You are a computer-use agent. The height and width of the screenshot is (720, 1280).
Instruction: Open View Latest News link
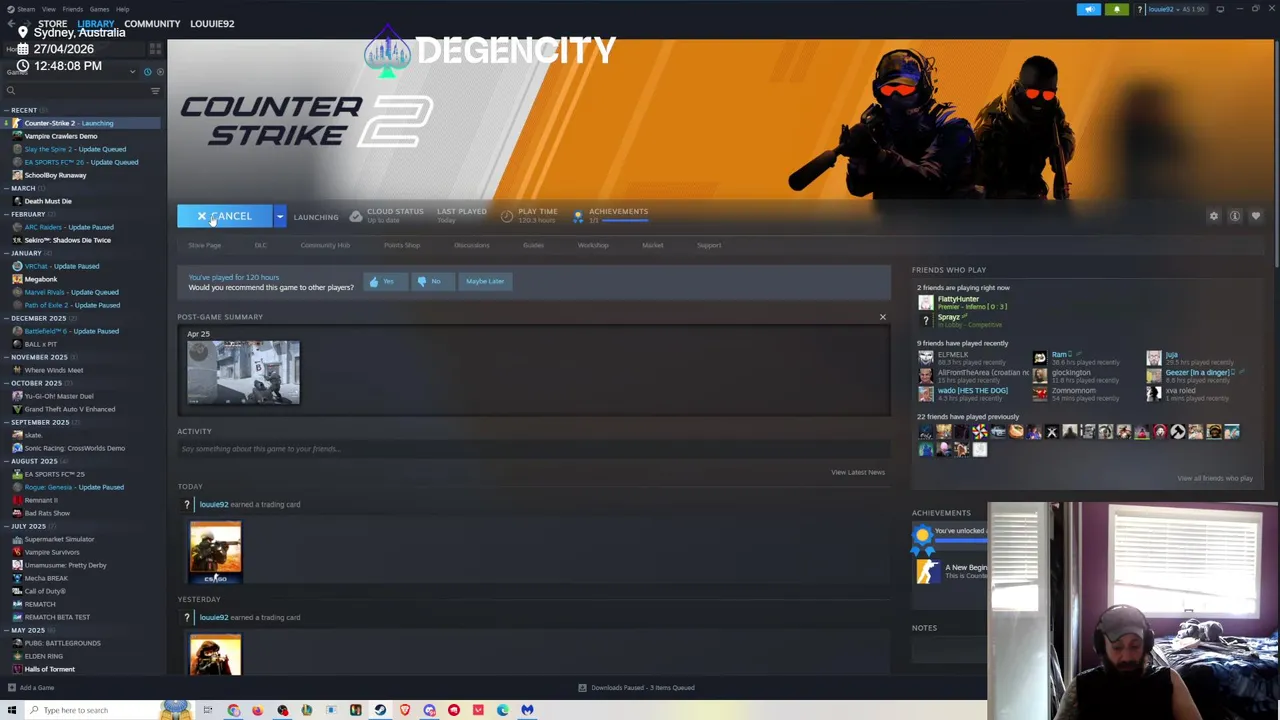tap(858, 472)
